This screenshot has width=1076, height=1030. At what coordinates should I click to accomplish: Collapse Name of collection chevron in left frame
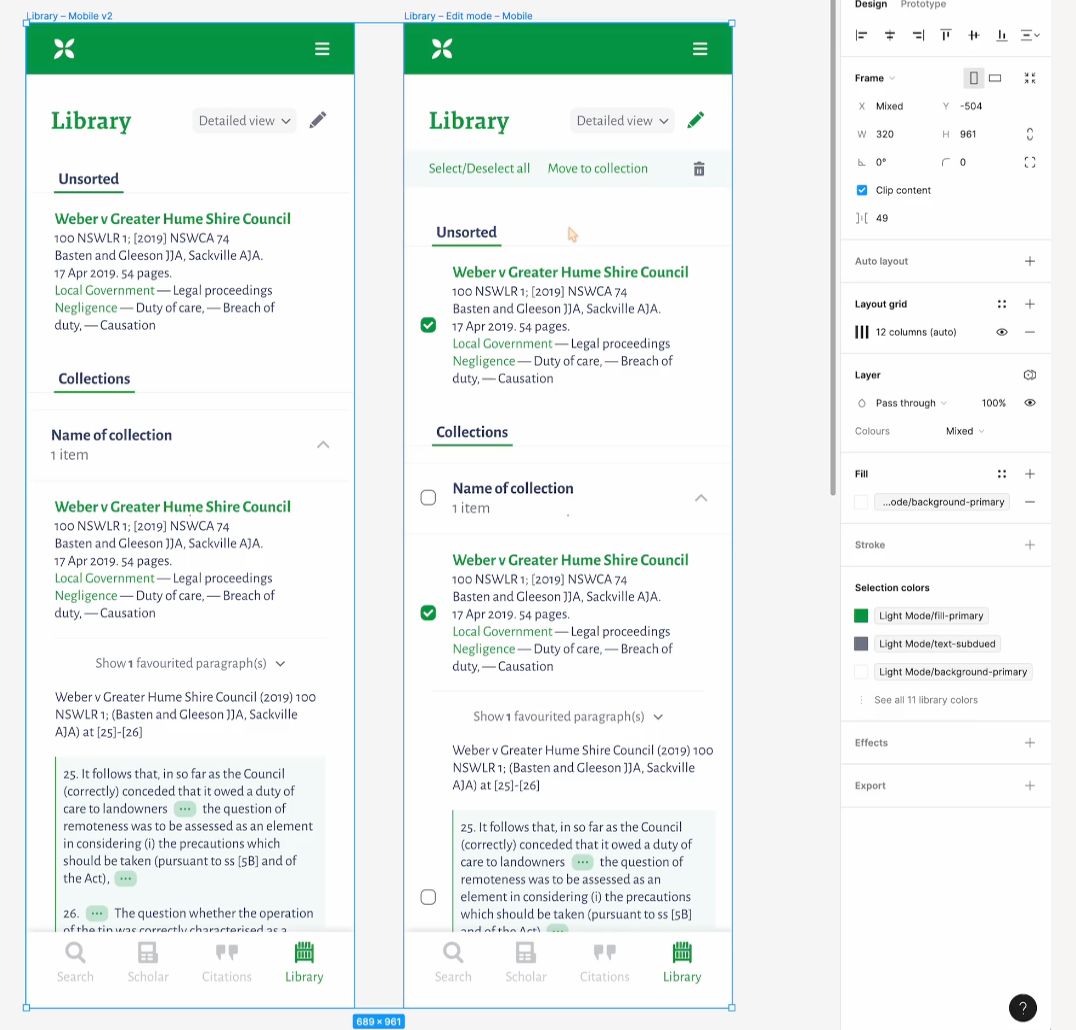coord(323,445)
